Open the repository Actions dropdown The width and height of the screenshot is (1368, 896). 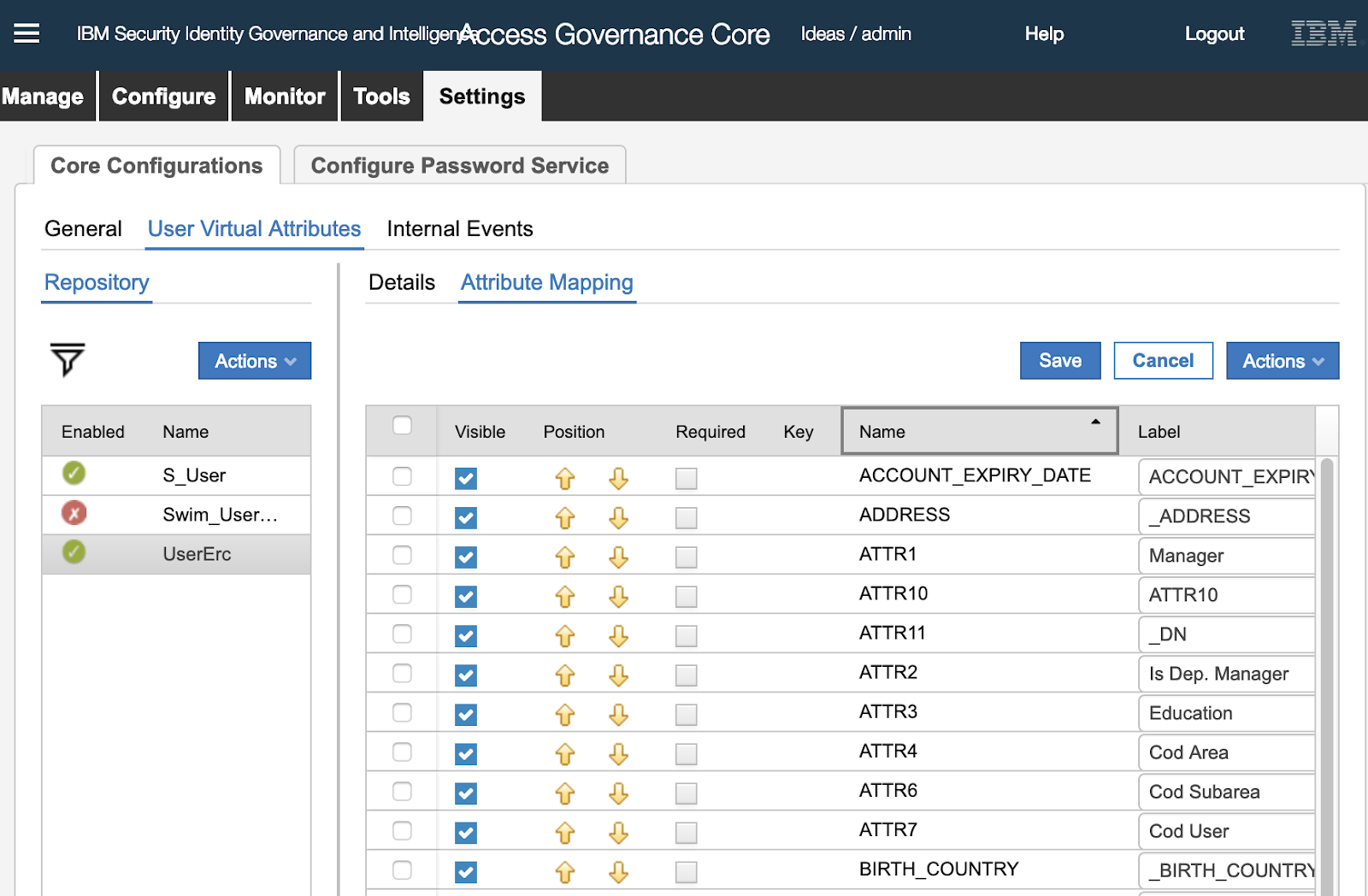pyautogui.click(x=255, y=361)
